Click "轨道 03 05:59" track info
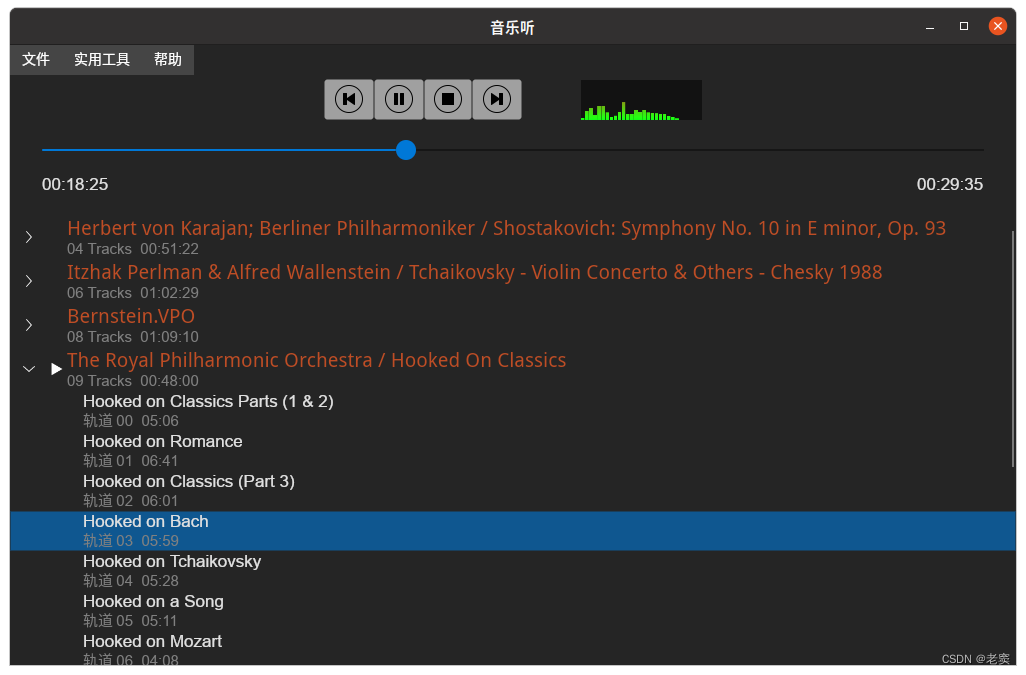This screenshot has height=675, width=1026. click(x=131, y=540)
